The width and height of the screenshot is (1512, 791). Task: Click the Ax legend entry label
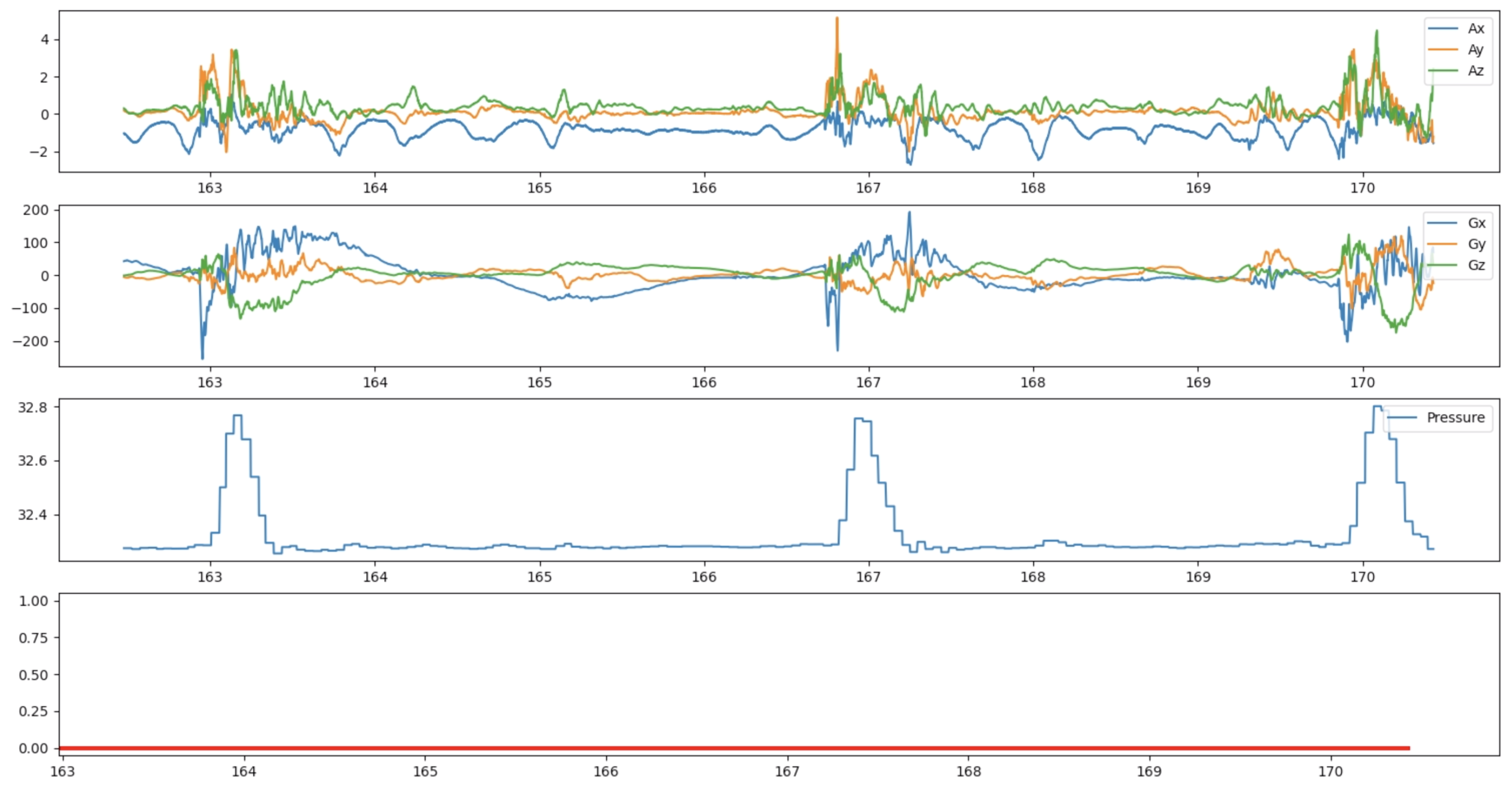1476,29
